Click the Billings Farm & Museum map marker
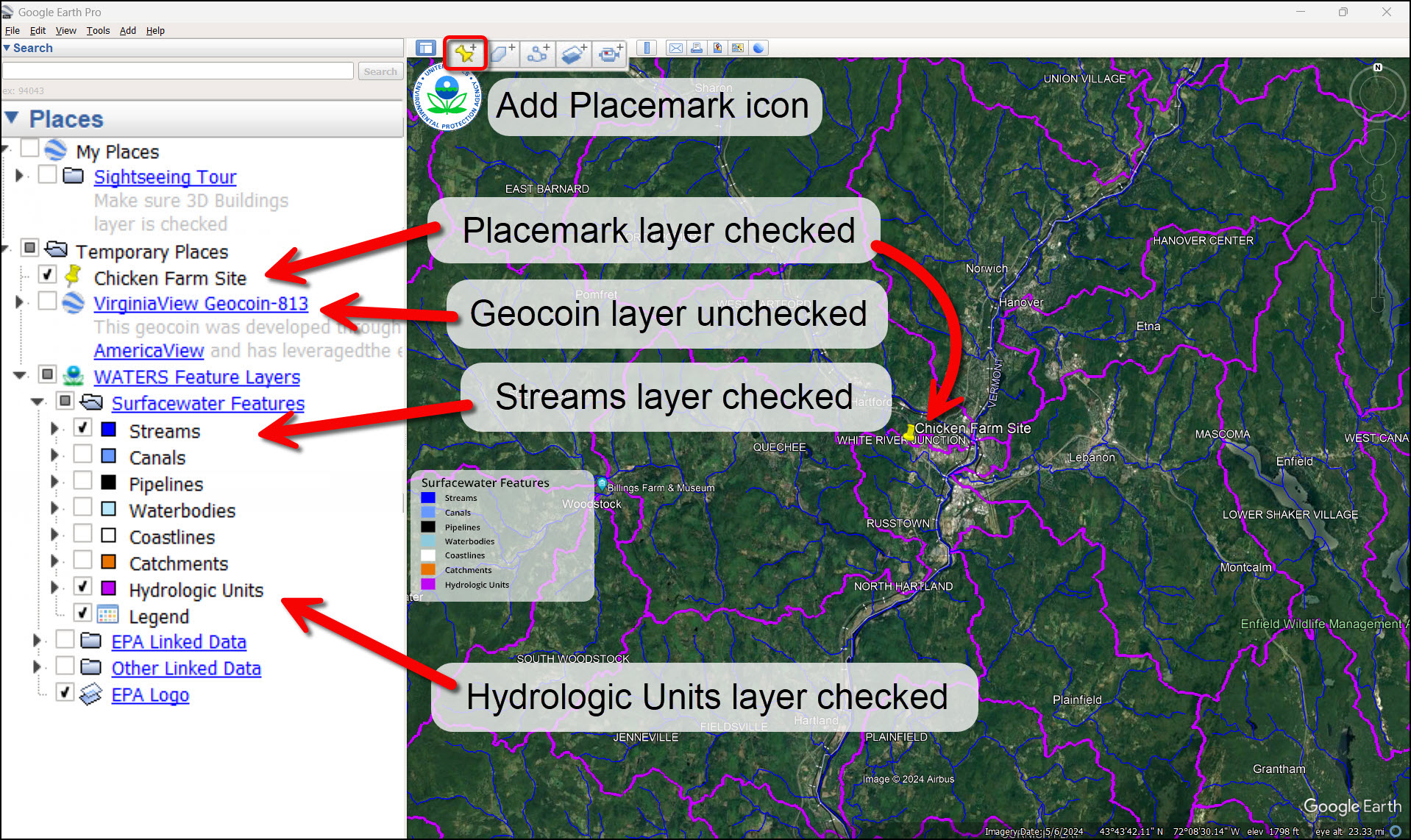 pyautogui.click(x=602, y=485)
